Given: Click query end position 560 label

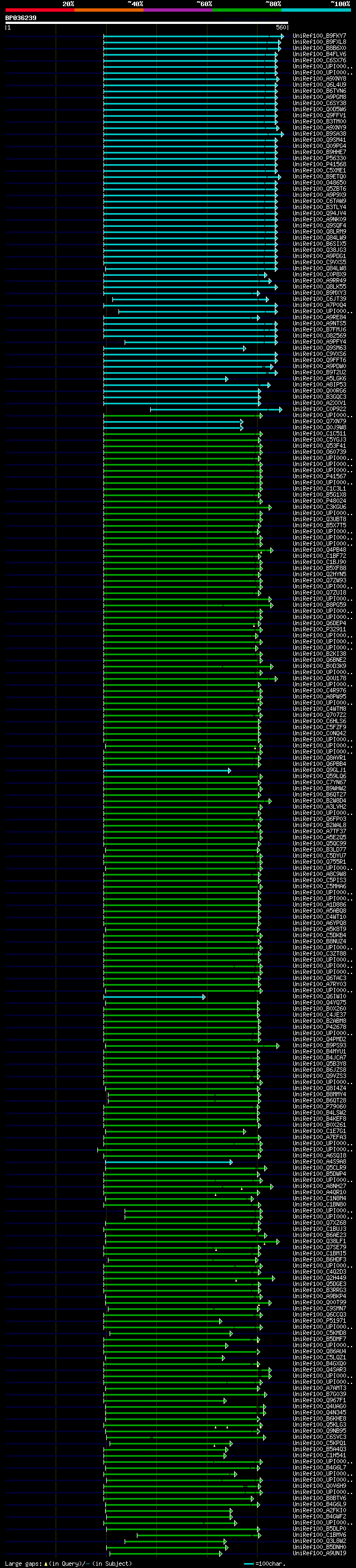Looking at the screenshot, I should click(x=281, y=27).
